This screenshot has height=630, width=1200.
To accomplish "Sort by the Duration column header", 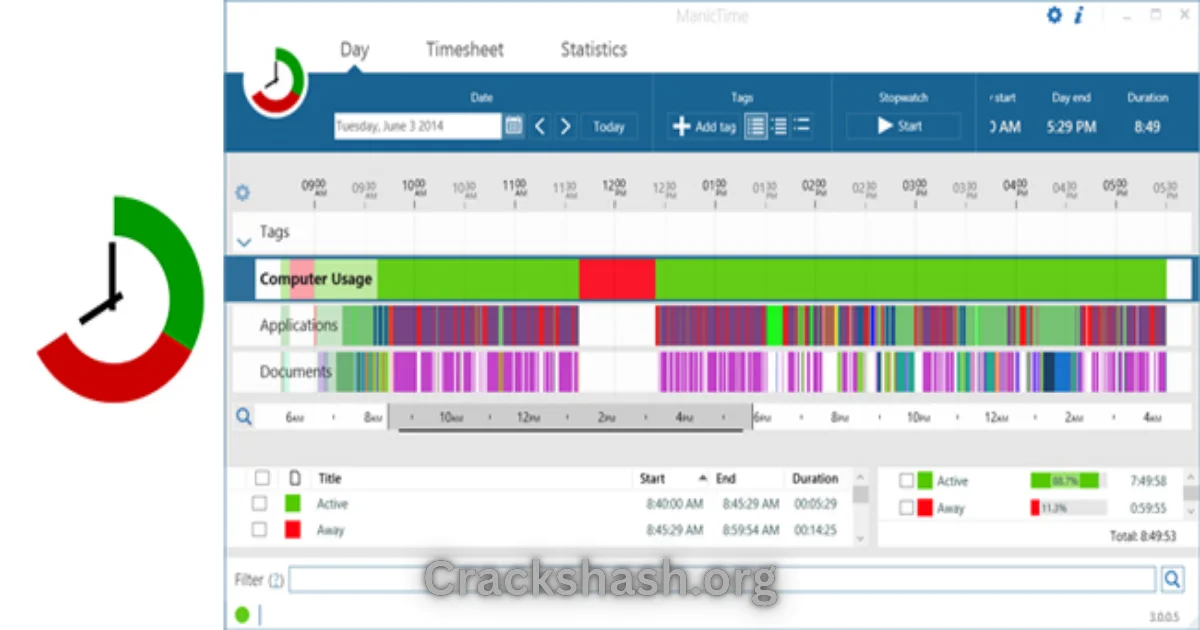I will click(815, 479).
